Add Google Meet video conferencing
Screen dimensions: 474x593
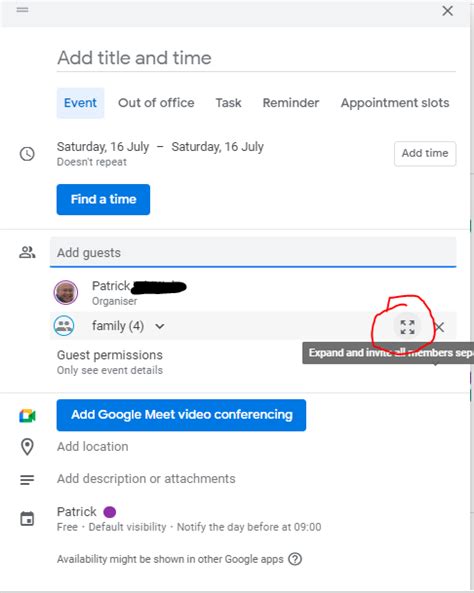pyautogui.click(x=181, y=415)
